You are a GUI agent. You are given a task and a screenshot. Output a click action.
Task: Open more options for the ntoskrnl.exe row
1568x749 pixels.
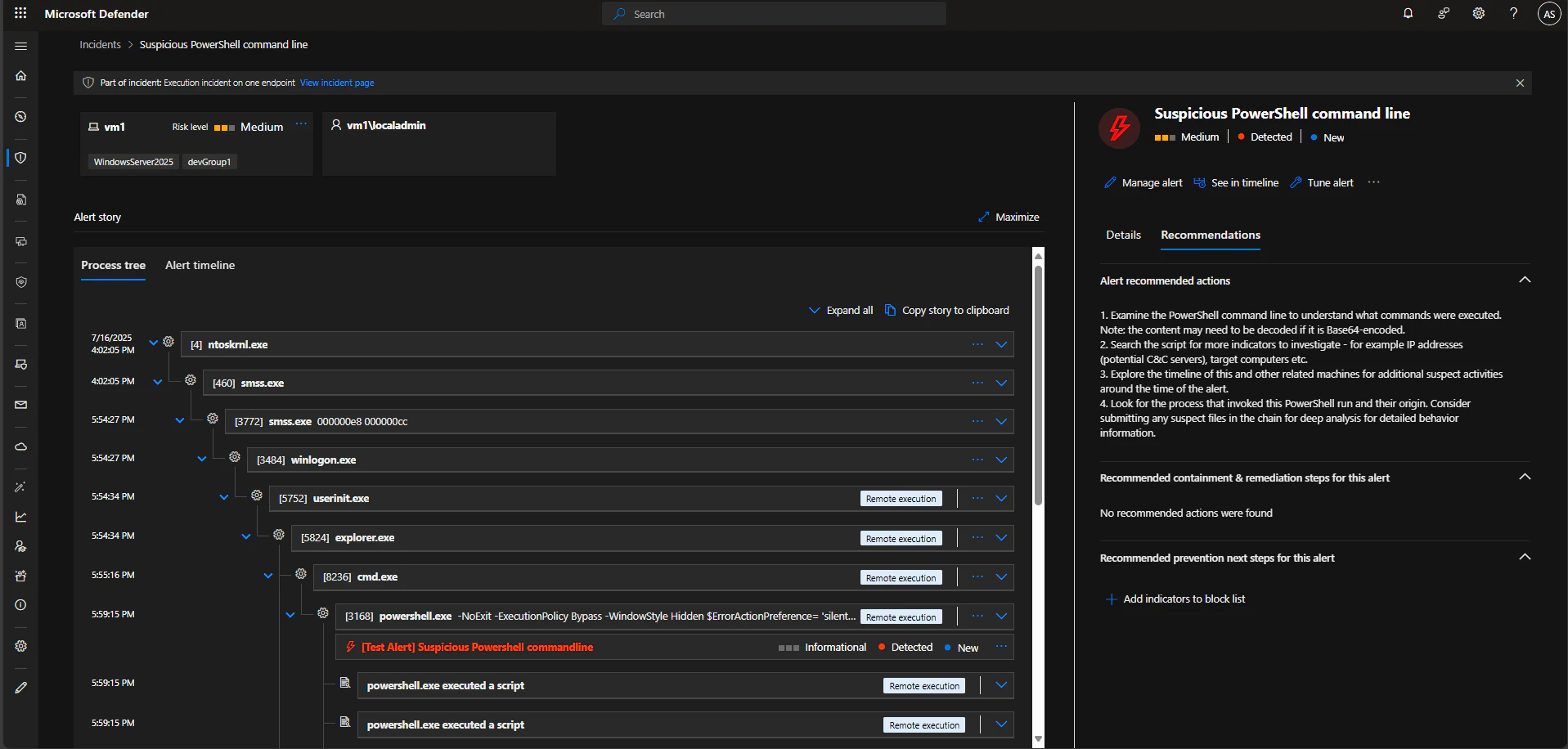tap(977, 344)
